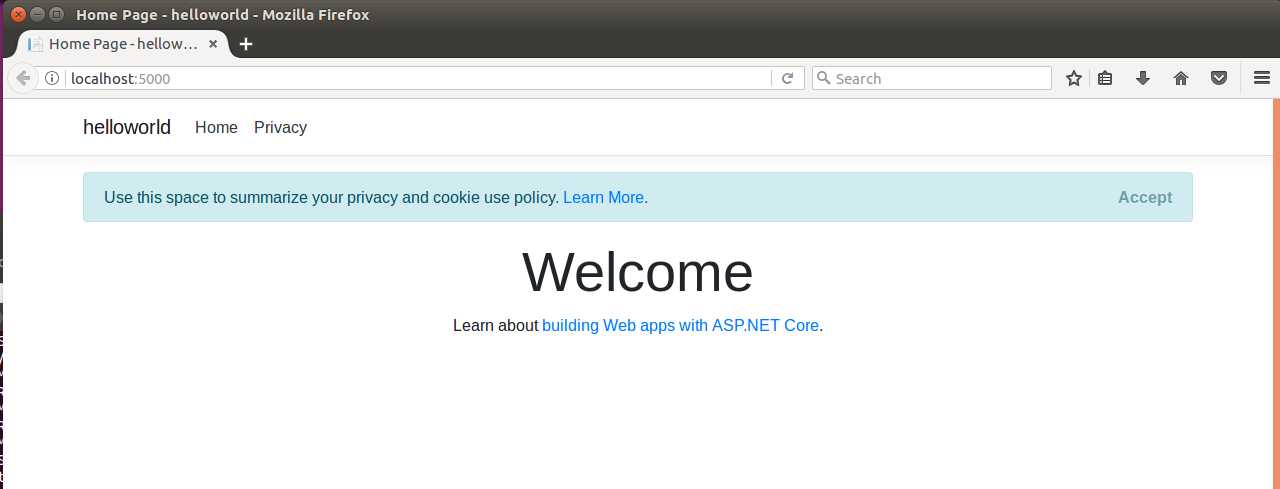1280x489 pixels.
Task: Show your bookmarks list
Action: [x=1105, y=78]
